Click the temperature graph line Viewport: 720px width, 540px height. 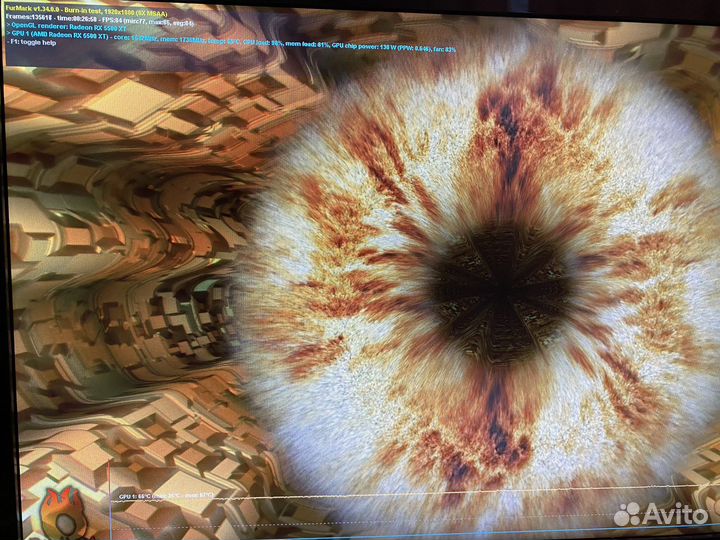400,497
